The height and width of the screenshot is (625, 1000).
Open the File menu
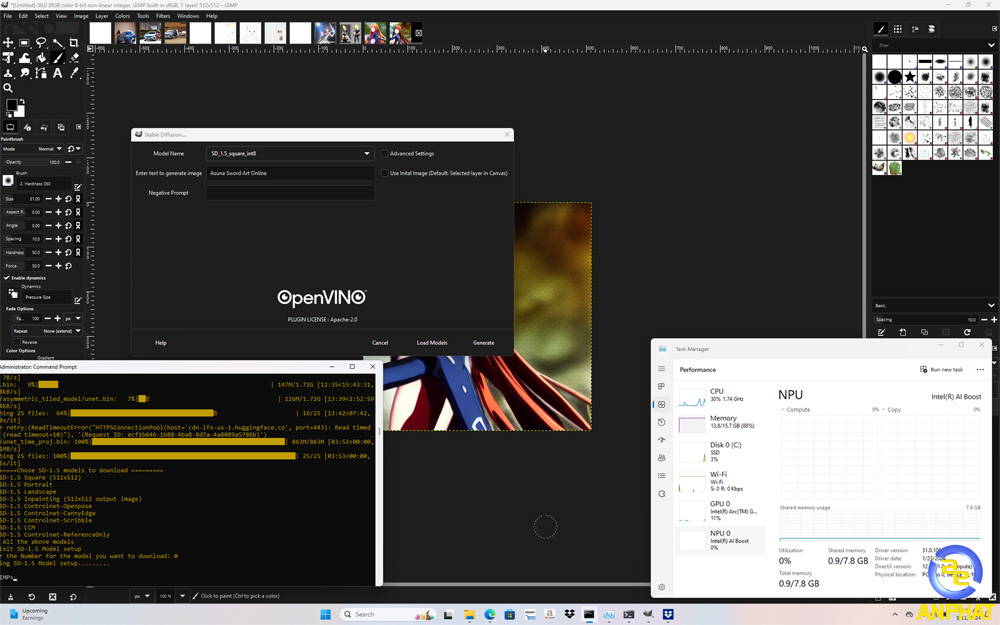[8, 16]
